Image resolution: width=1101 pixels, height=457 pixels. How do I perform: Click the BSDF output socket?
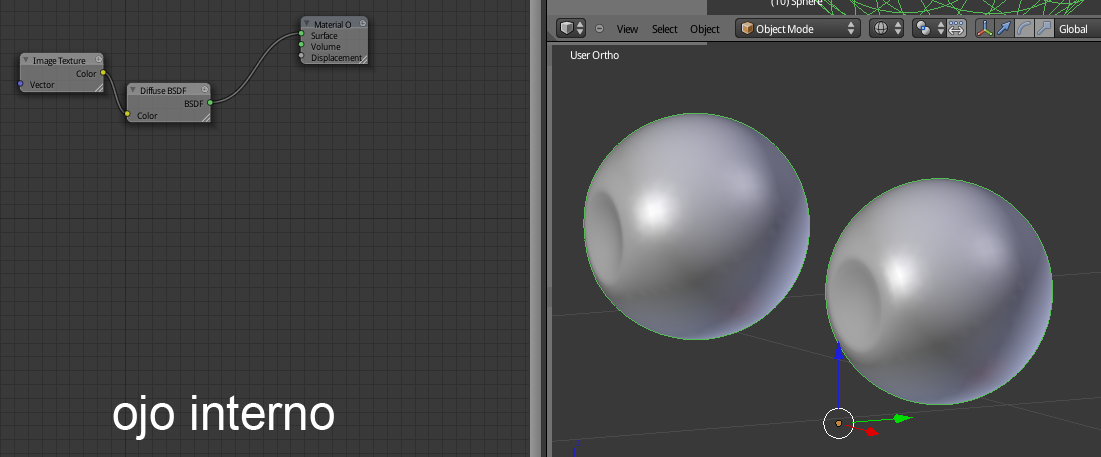(x=210, y=102)
